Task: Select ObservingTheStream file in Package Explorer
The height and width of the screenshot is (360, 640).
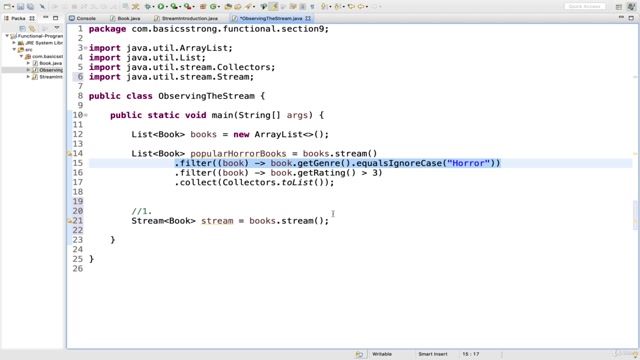Action: (47, 70)
